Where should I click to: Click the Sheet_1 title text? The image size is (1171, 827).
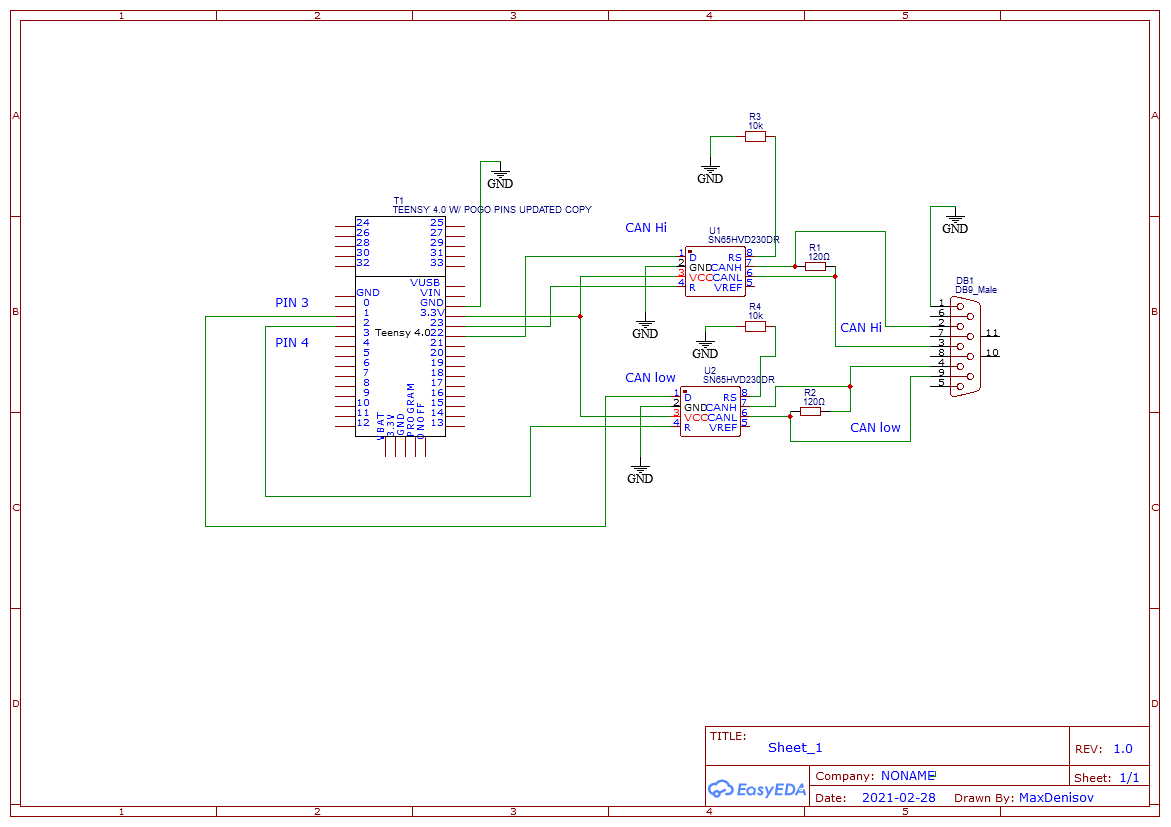pos(793,747)
